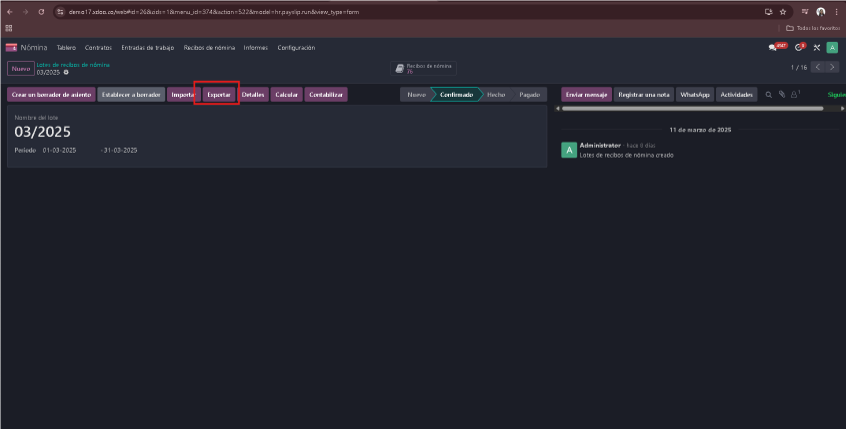Image resolution: width=846 pixels, height=429 pixels.
Task: Open the messages chat icon
Action: tap(773, 47)
